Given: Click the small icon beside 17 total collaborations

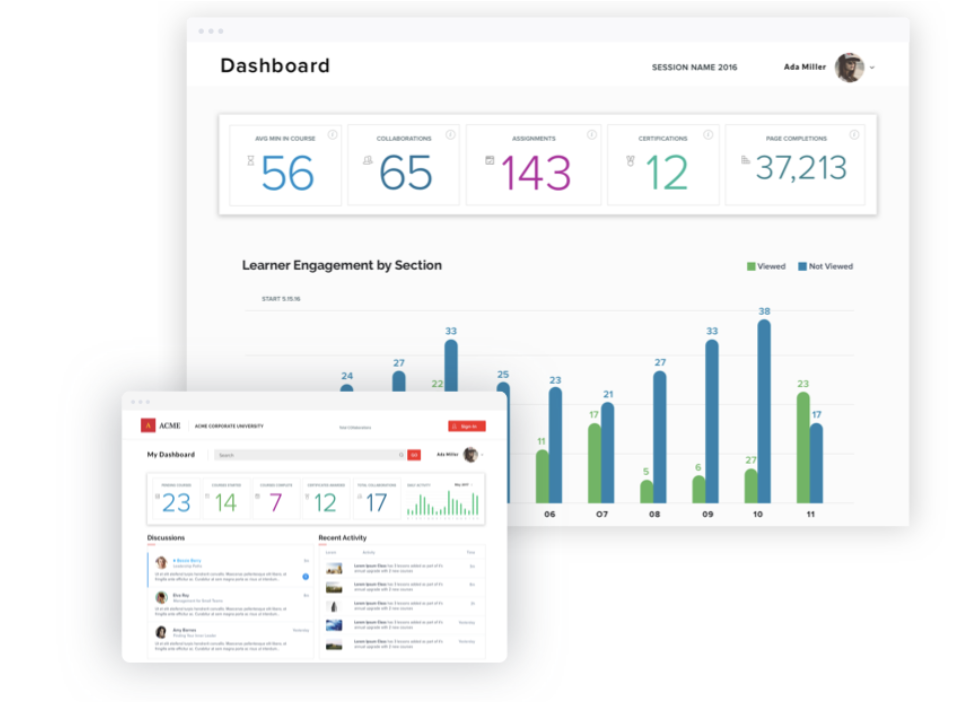Looking at the screenshot, I should click(359, 496).
